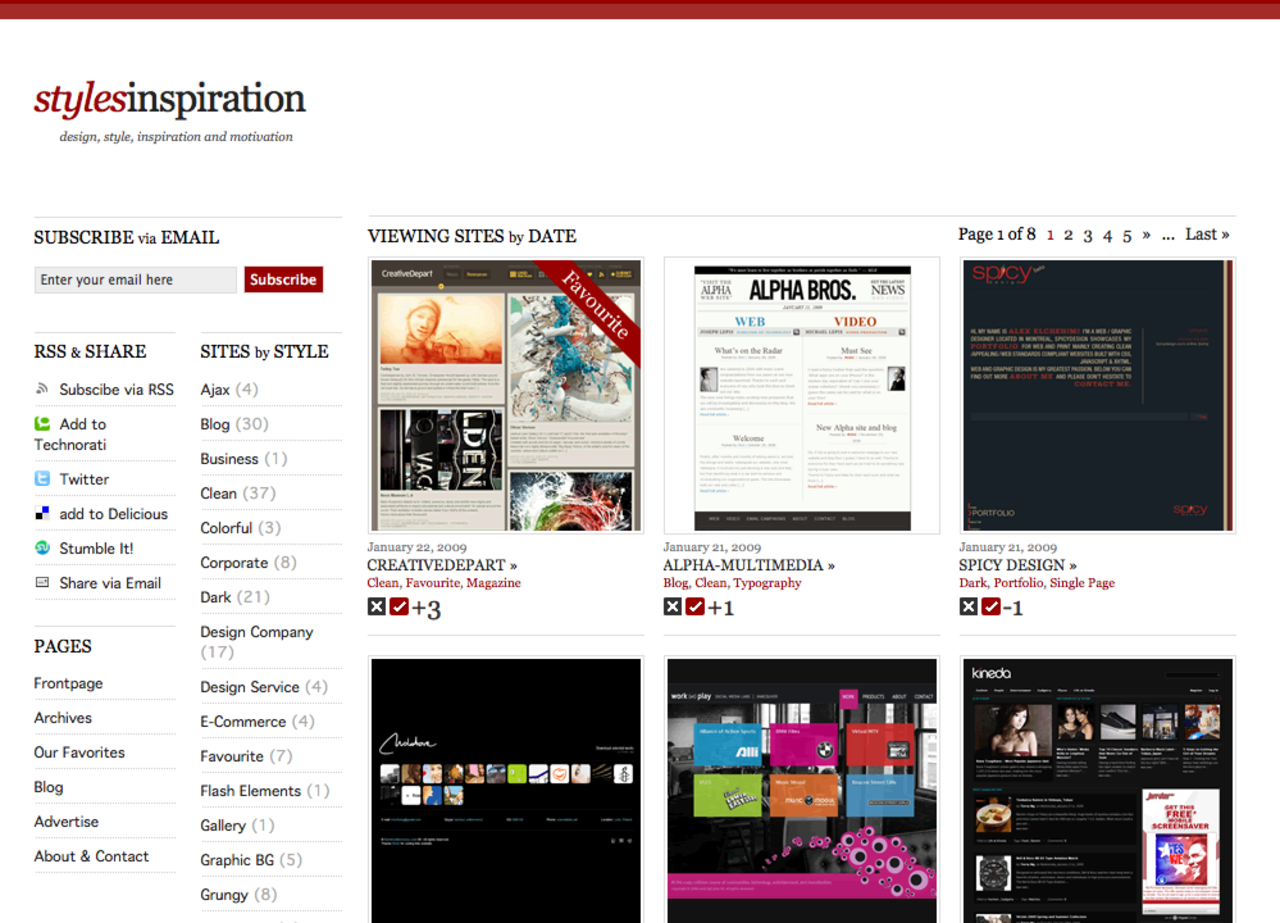Filter sites by Dark style
Screen dimensions: 1280x923
pyautogui.click(x=215, y=597)
